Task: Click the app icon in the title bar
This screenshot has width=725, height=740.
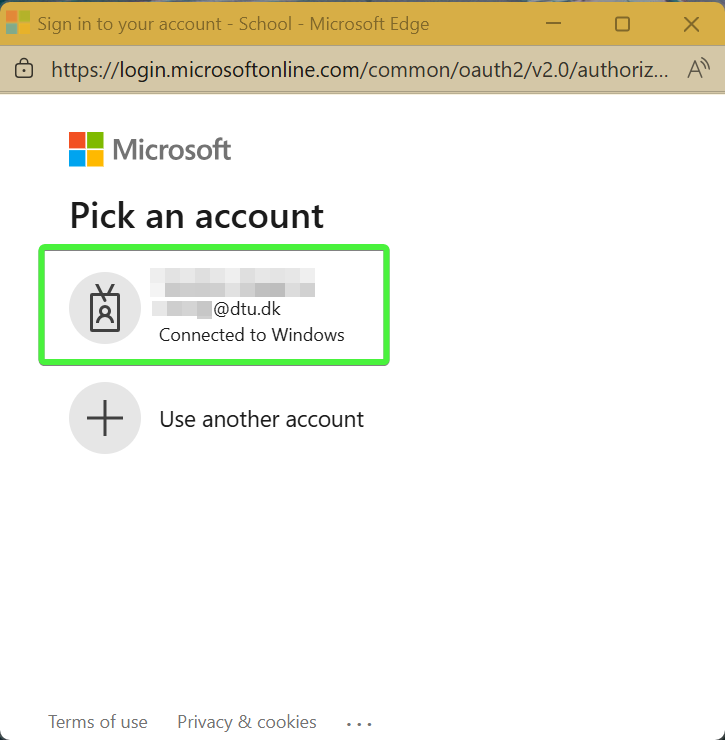Action: (18, 23)
